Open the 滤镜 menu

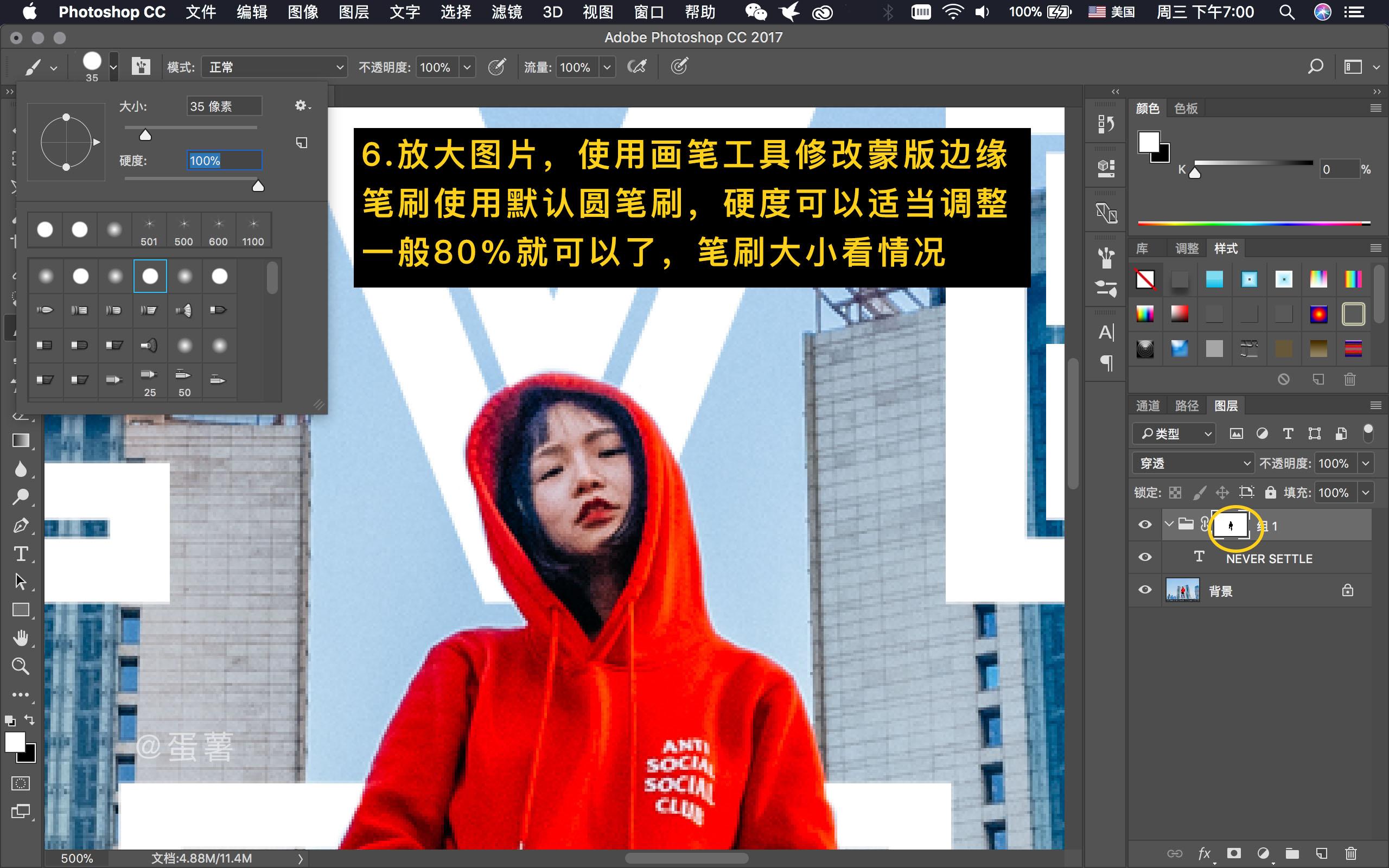tap(507, 12)
